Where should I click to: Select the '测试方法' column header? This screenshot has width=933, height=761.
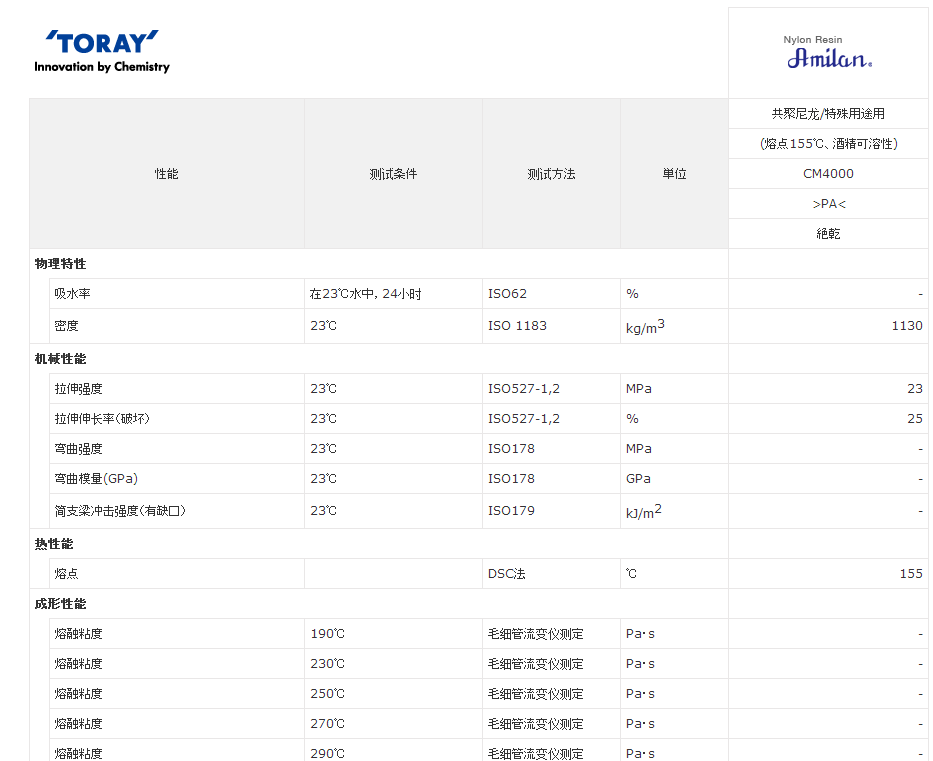click(x=551, y=174)
